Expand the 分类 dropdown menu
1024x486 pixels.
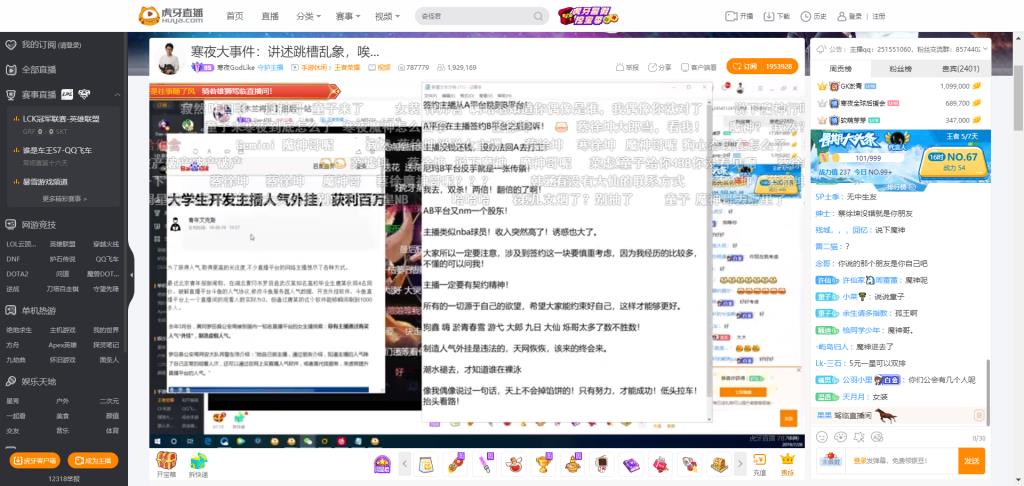[x=308, y=17]
